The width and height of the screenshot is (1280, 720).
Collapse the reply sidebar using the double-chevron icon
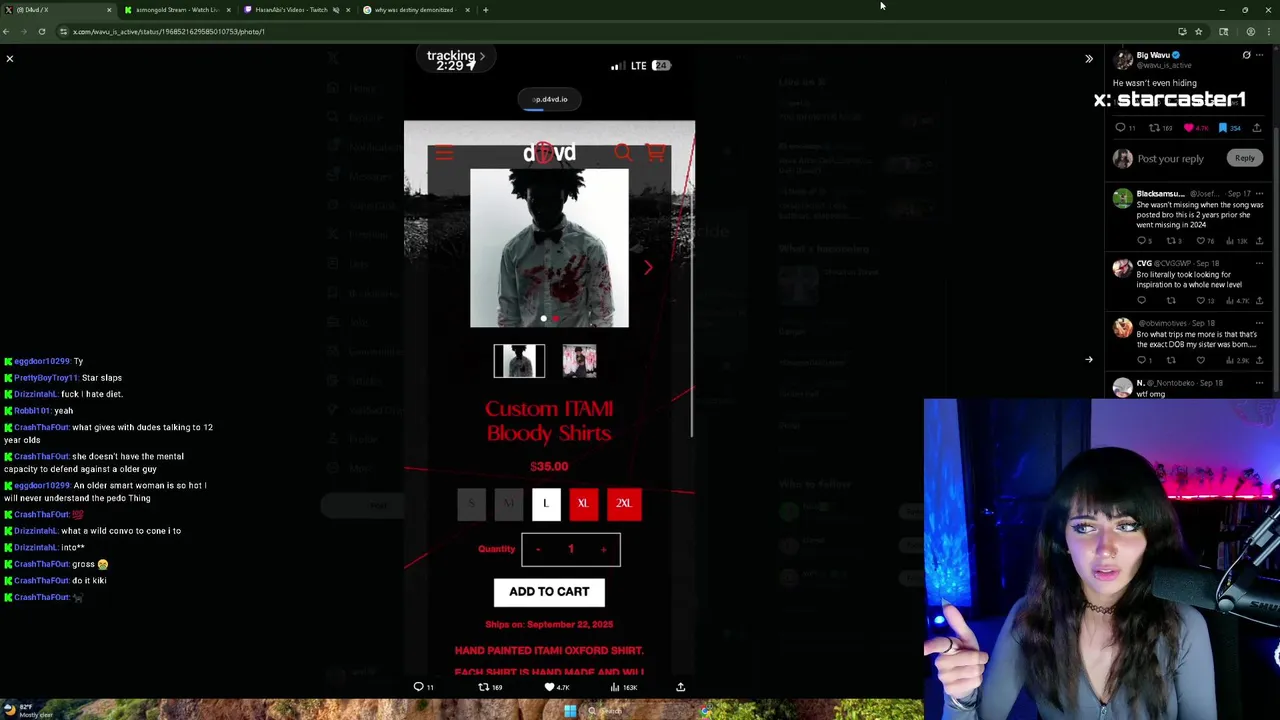1089,59
